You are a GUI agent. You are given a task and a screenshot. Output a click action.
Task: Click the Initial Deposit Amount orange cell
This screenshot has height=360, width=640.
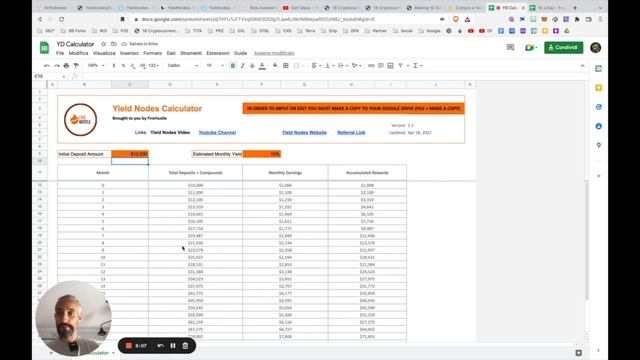[130, 154]
